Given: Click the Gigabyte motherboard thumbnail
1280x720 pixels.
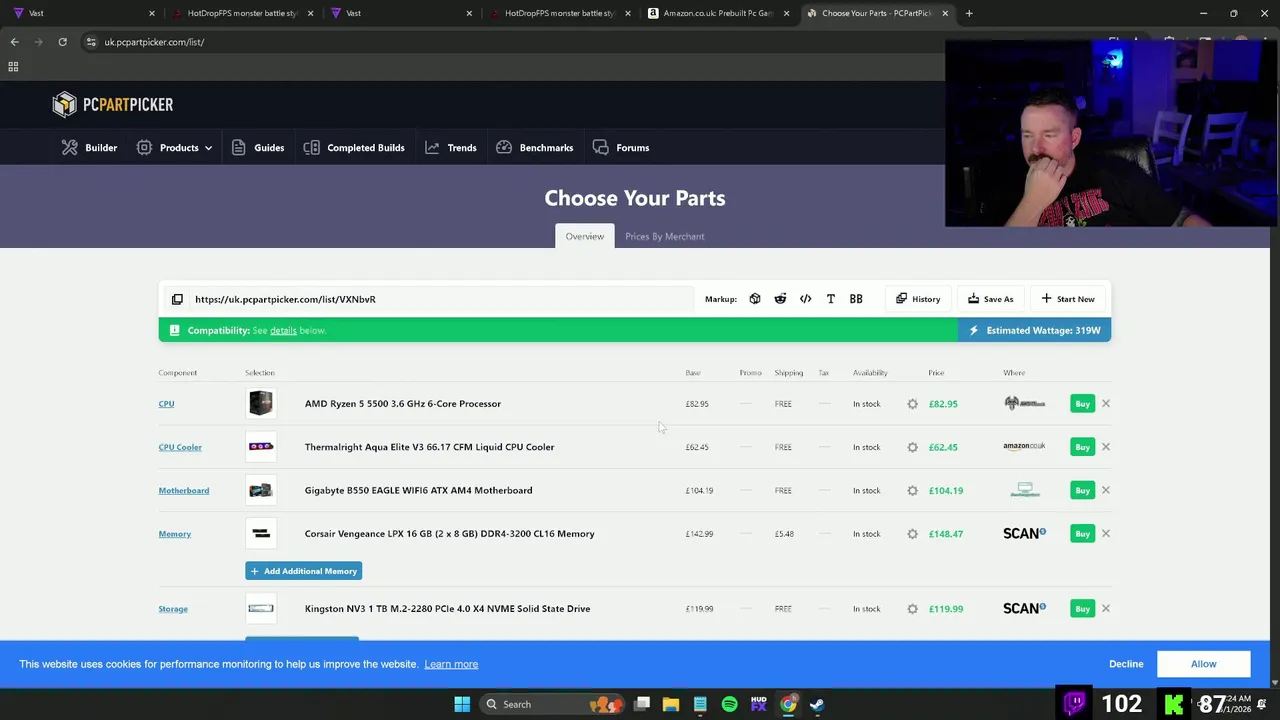Looking at the screenshot, I should [261, 490].
